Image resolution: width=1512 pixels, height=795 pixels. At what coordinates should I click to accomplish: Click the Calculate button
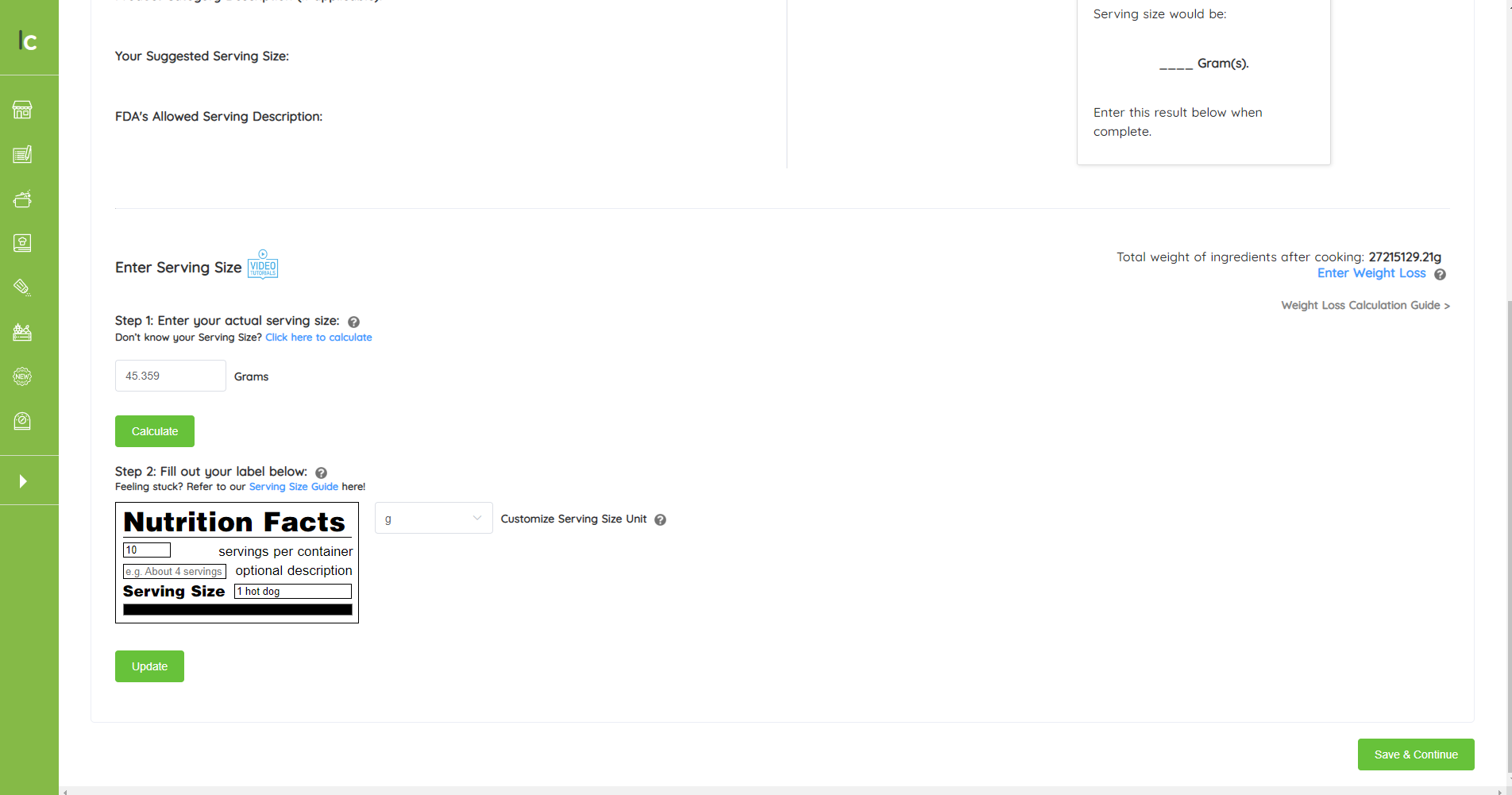tap(155, 431)
